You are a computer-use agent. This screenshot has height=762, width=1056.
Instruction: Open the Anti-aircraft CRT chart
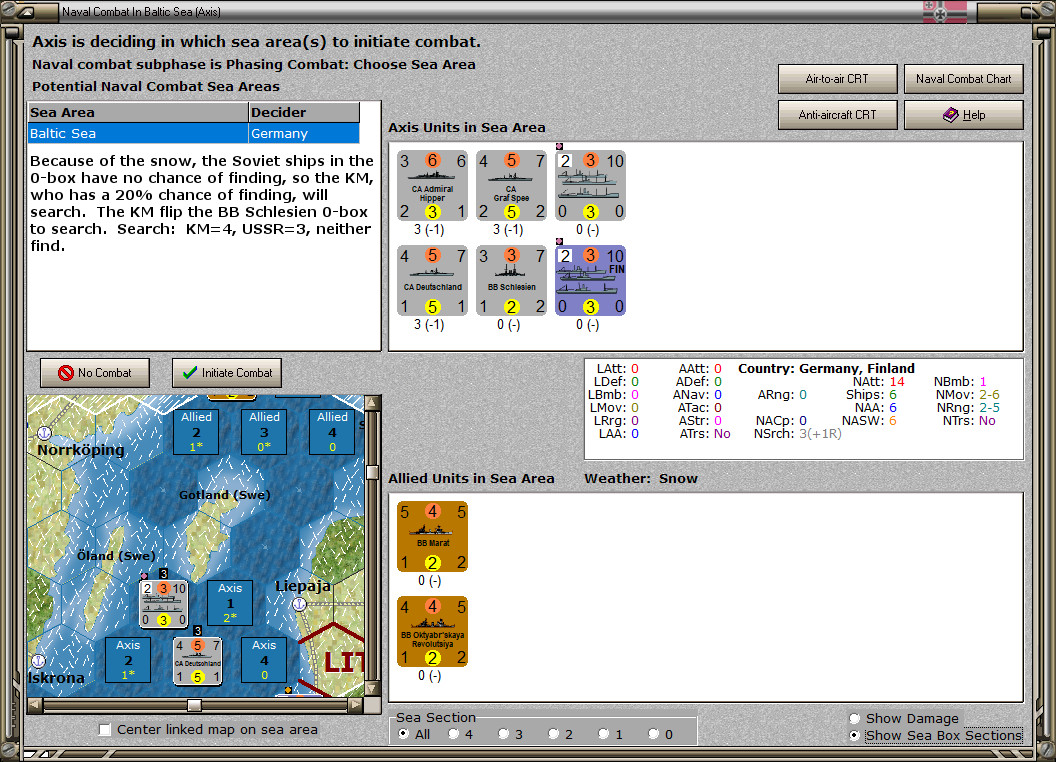point(837,115)
